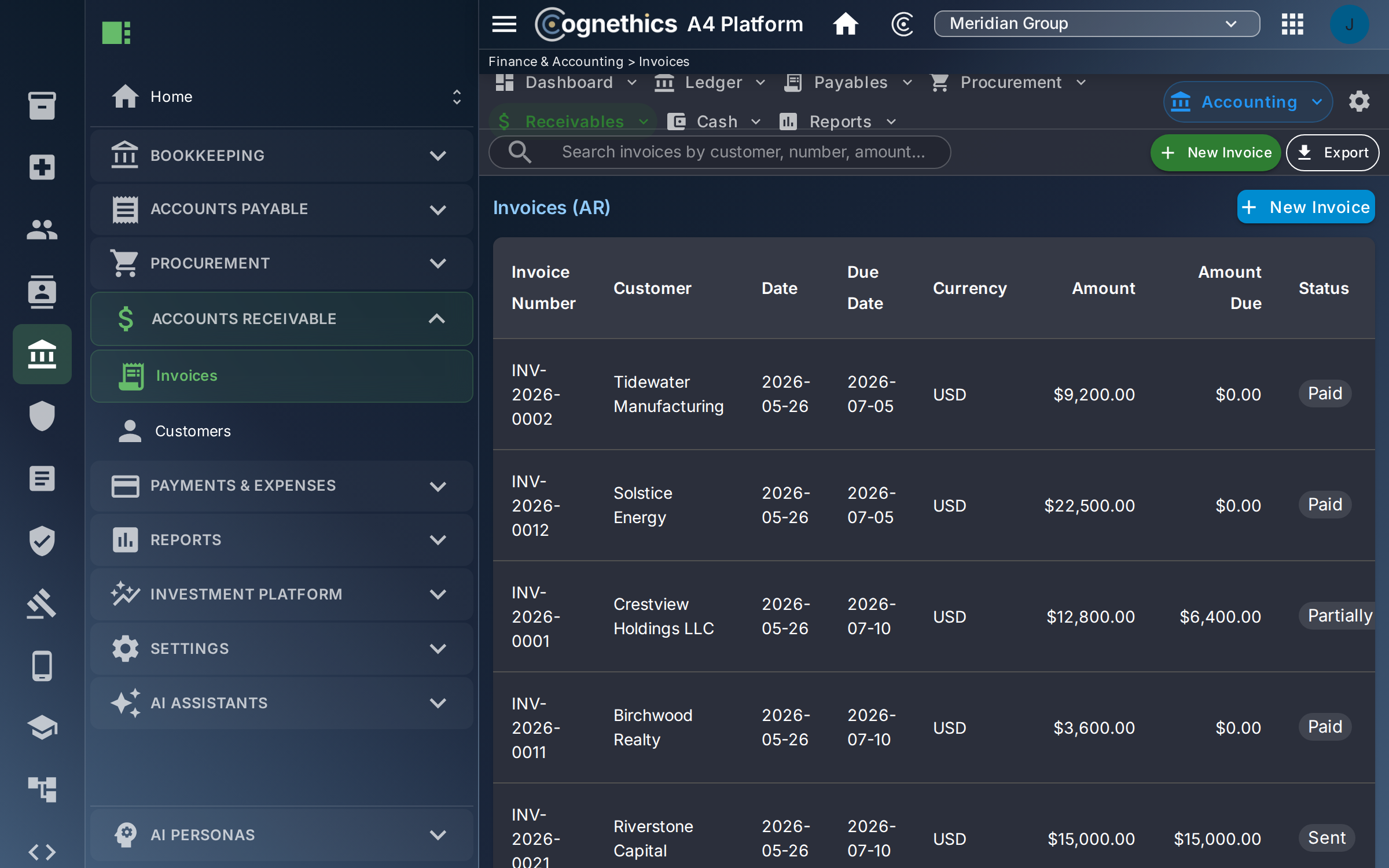Click the search magnifier icon

(519, 152)
